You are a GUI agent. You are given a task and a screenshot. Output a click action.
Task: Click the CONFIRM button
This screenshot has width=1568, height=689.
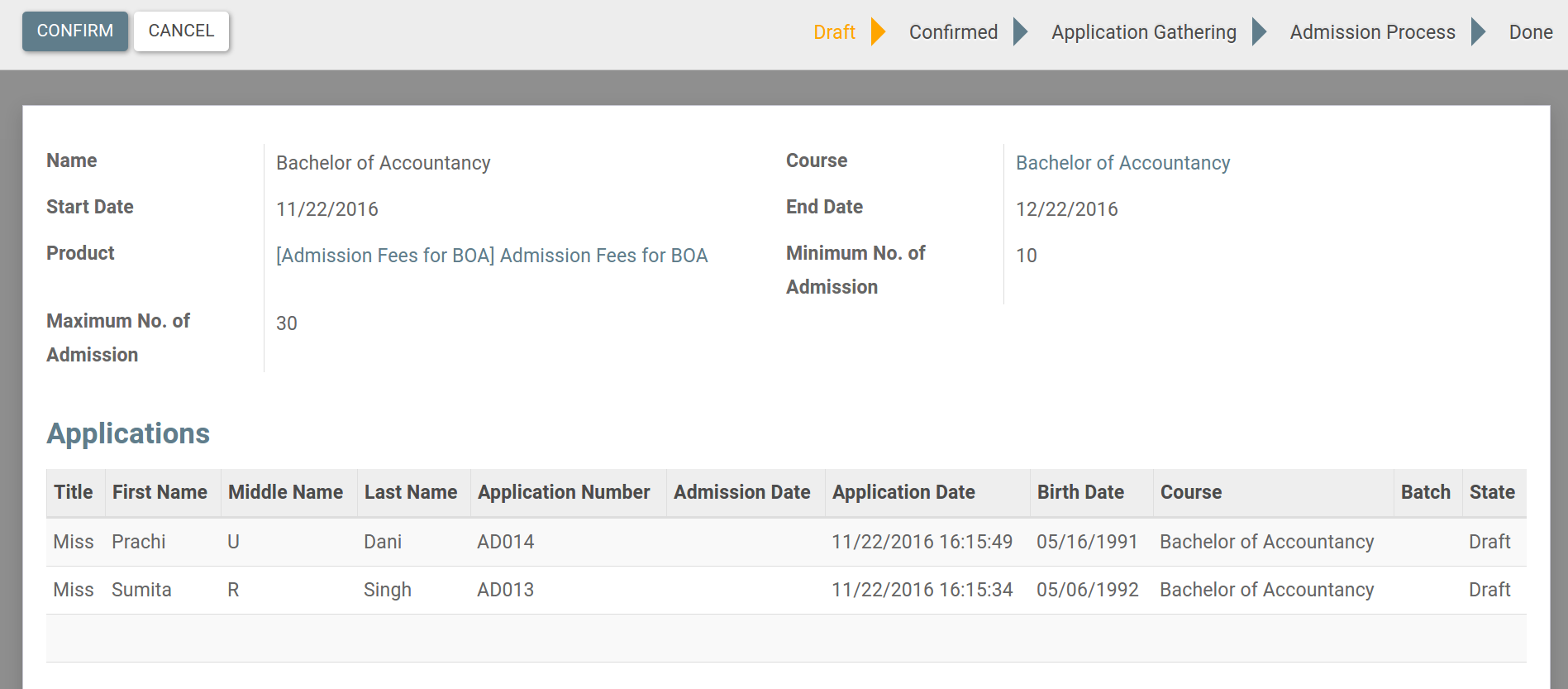coord(74,31)
